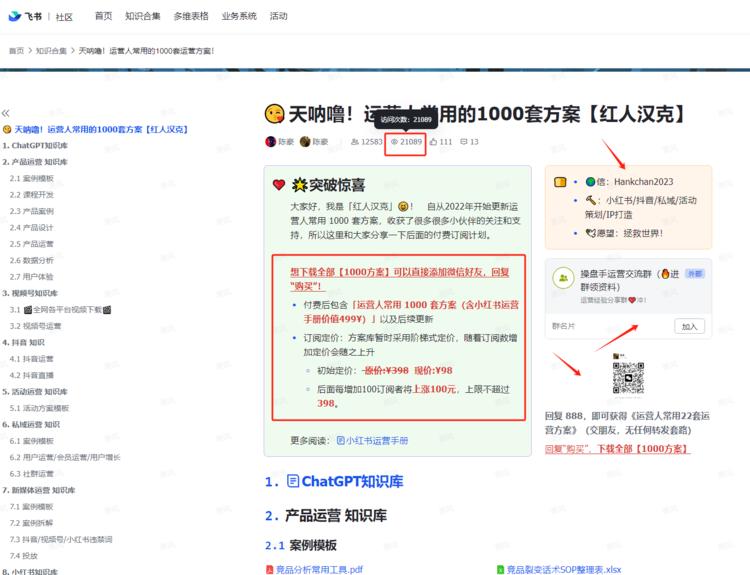Select sidebar item 2.1 案例模板
This screenshot has width=750, height=575.
pos(32,178)
